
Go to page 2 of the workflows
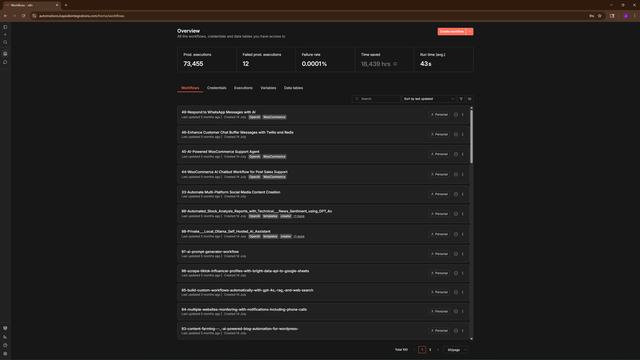pos(430,350)
